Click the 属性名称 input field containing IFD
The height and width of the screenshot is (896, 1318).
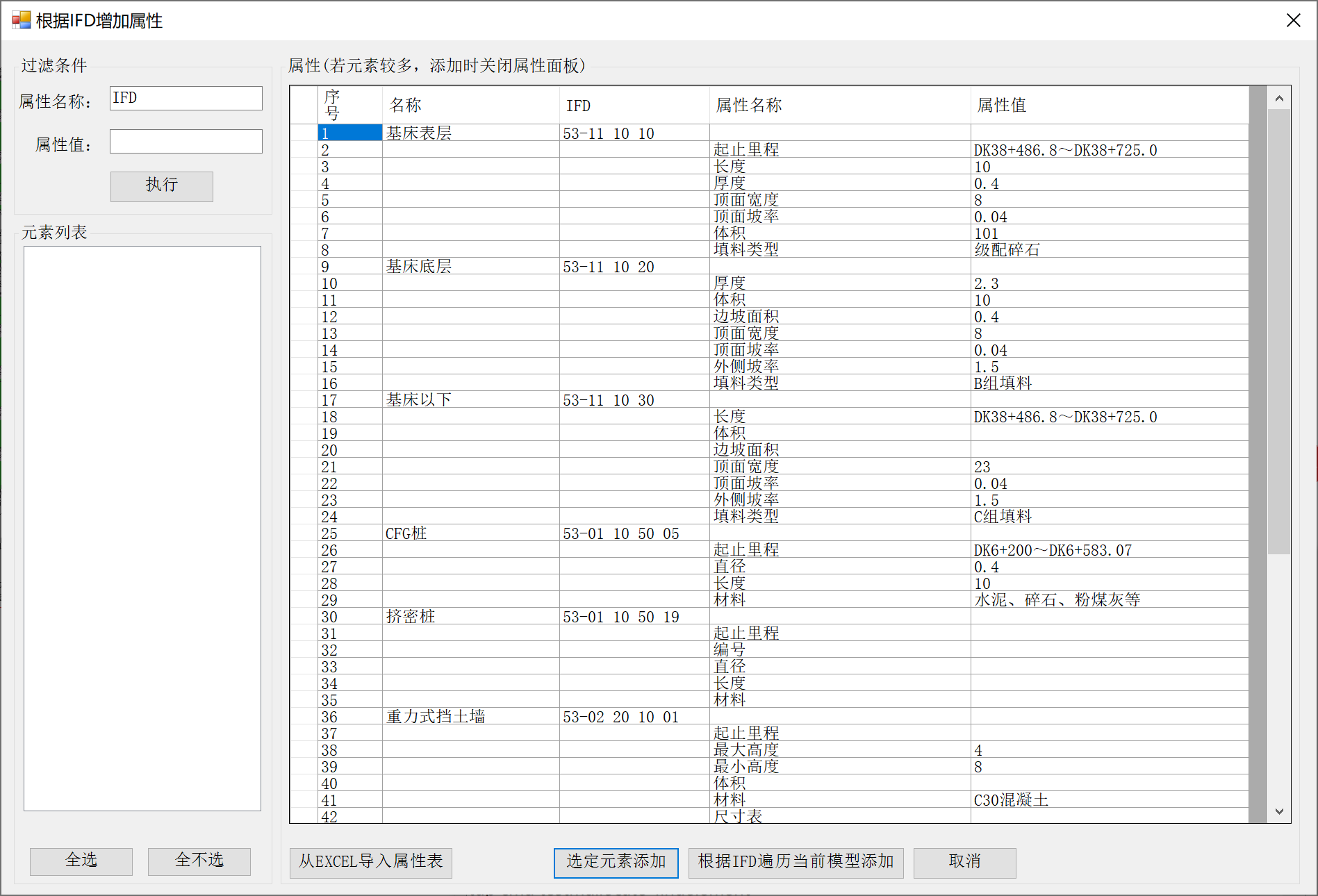click(186, 98)
